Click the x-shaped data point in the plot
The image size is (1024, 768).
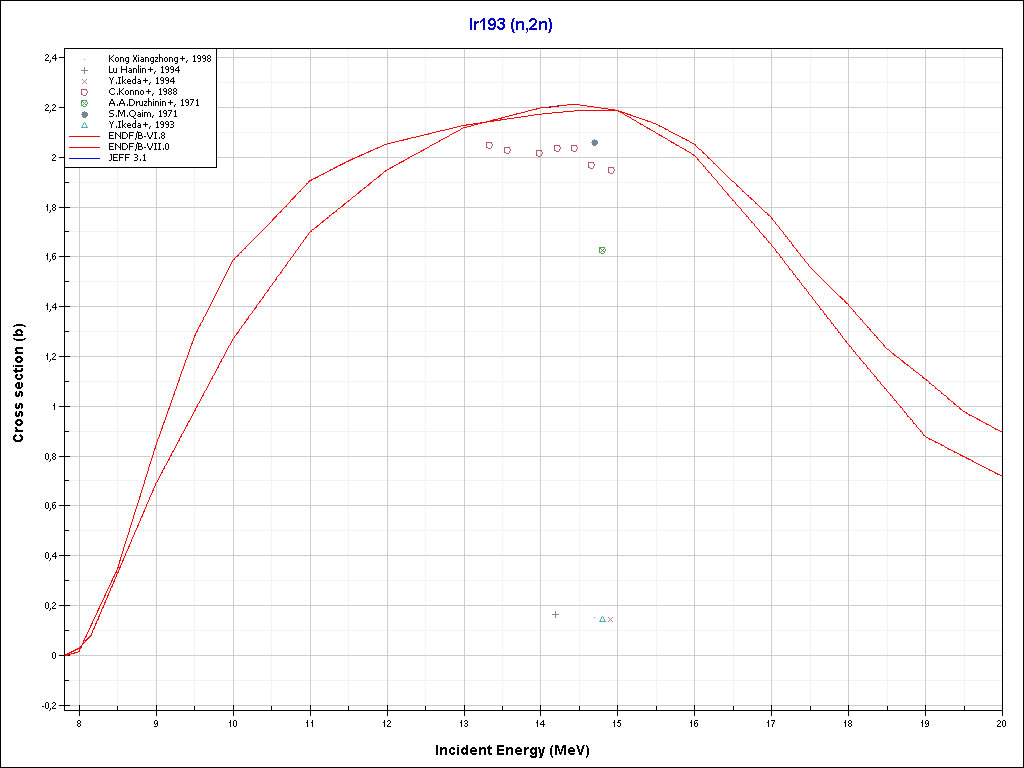click(611, 619)
